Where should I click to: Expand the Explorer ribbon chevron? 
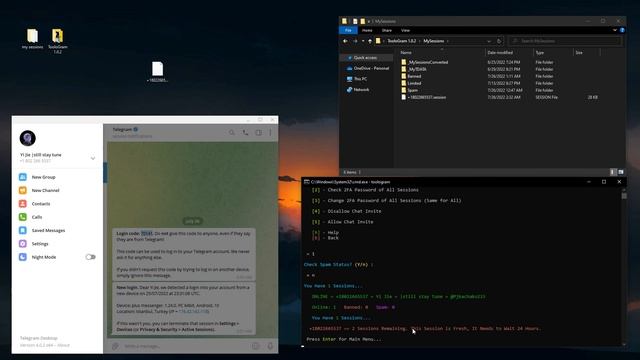click(x=615, y=30)
